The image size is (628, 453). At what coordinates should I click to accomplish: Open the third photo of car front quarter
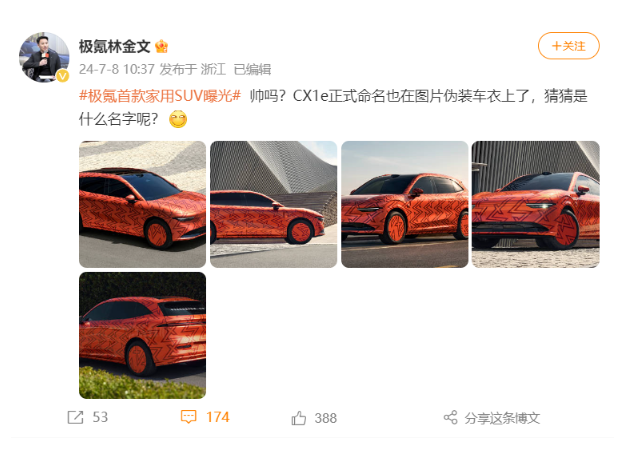click(x=405, y=204)
